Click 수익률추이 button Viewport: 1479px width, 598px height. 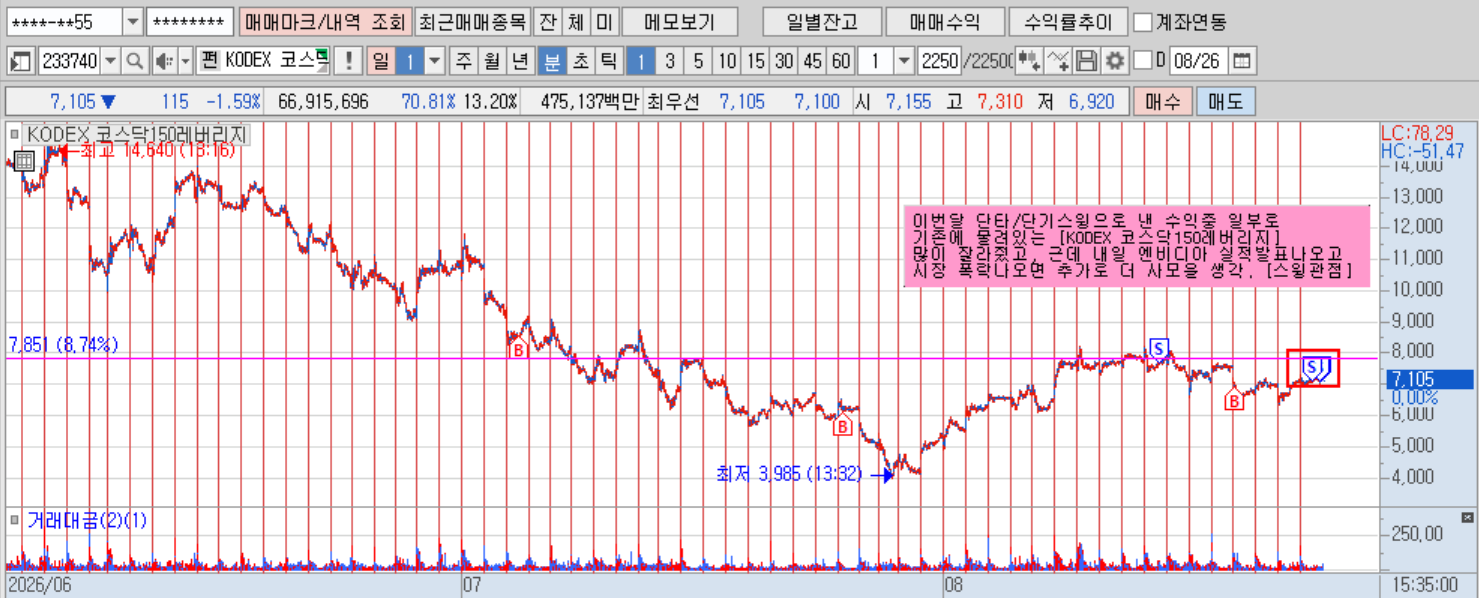coord(1069,22)
